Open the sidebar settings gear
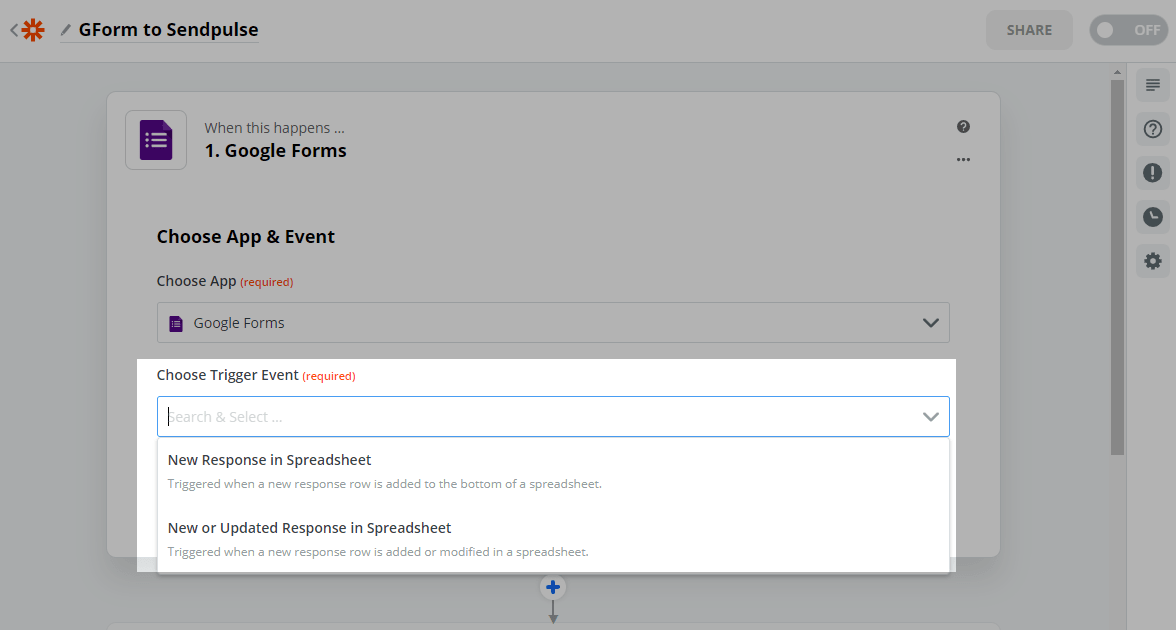 [x=1153, y=261]
